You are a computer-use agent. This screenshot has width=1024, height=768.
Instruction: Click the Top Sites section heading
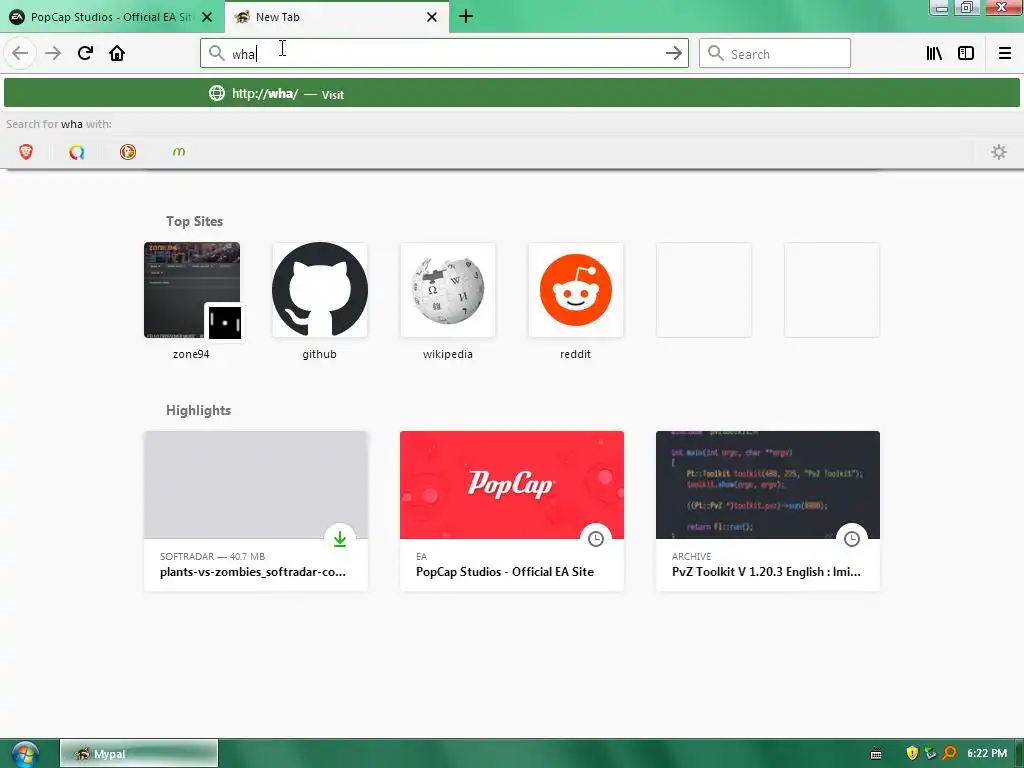click(x=194, y=221)
